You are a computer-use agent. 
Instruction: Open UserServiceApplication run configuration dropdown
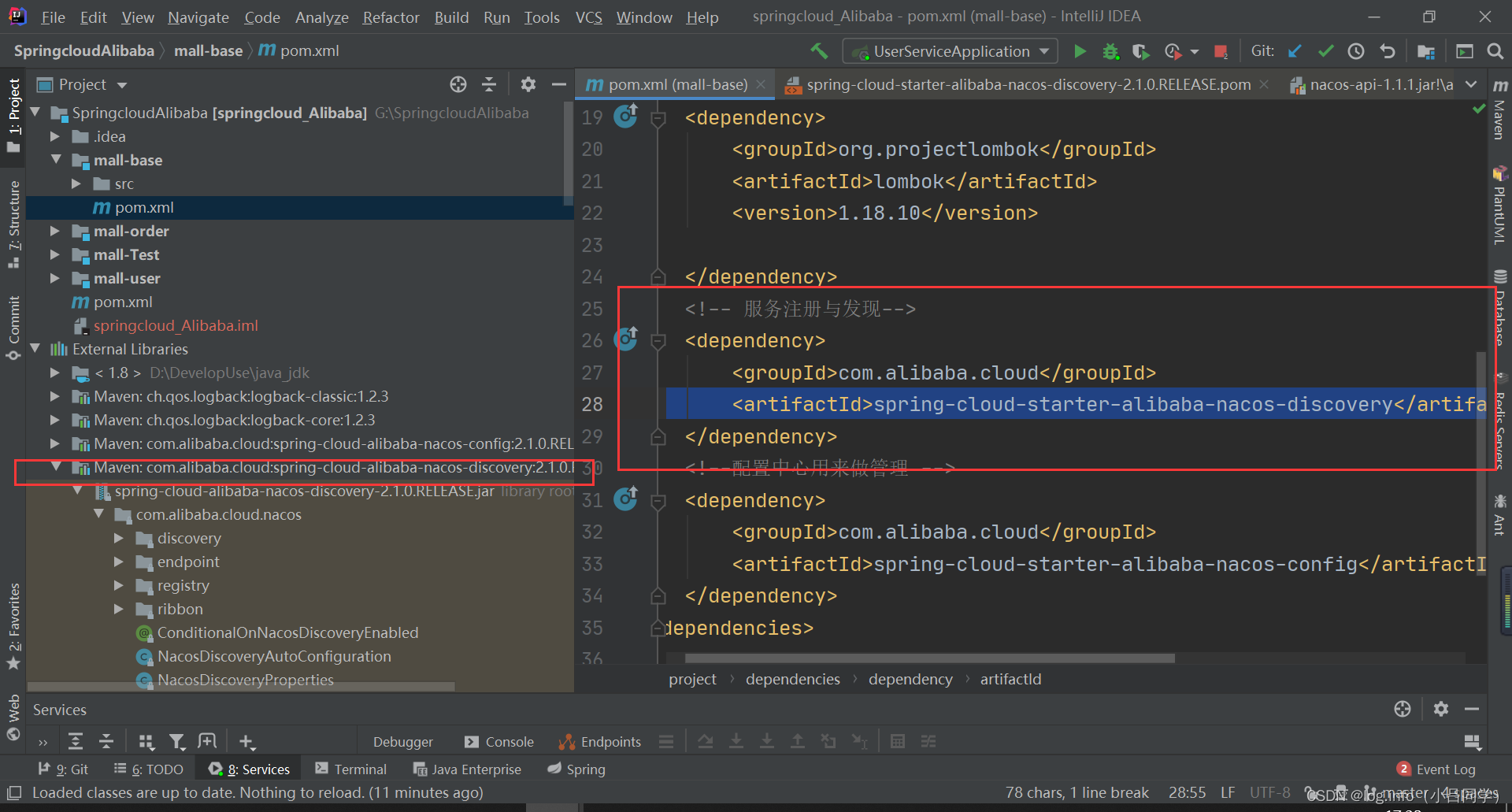(x=951, y=51)
